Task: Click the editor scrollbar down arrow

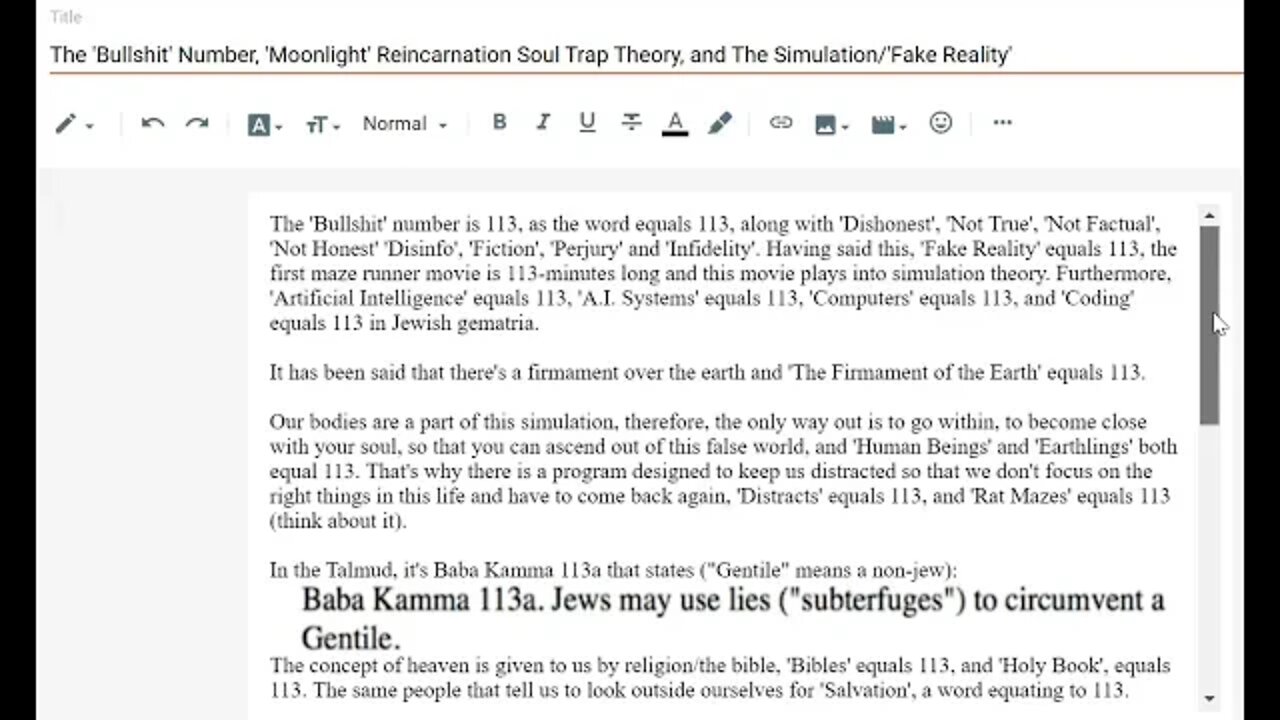Action: click(1210, 698)
